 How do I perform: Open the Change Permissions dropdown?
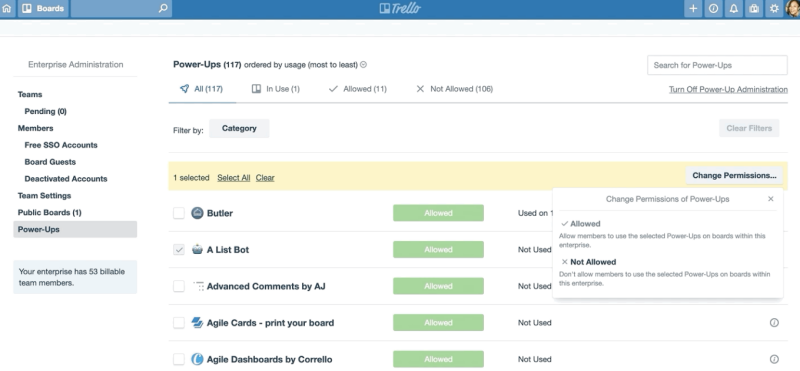click(734, 176)
